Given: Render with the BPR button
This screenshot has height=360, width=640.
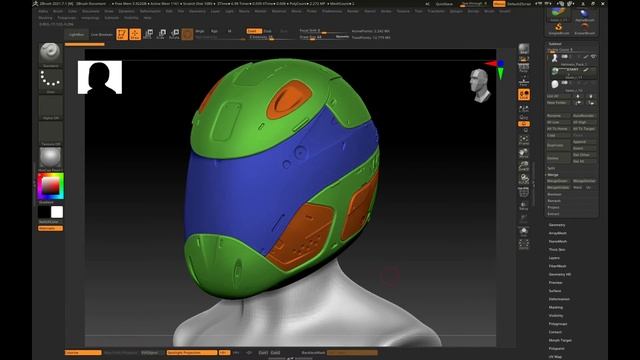Looking at the screenshot, I should click(x=524, y=49).
